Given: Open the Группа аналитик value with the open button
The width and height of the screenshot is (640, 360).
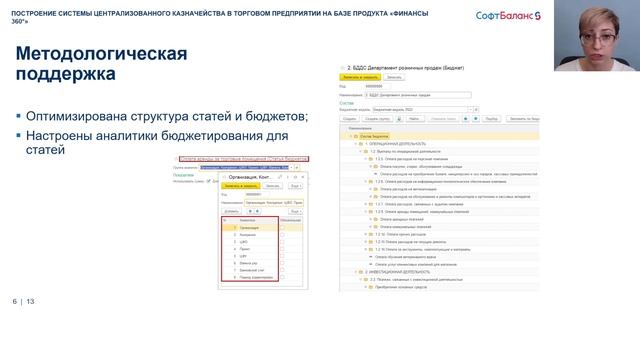Looking at the screenshot, I should 297,167.
